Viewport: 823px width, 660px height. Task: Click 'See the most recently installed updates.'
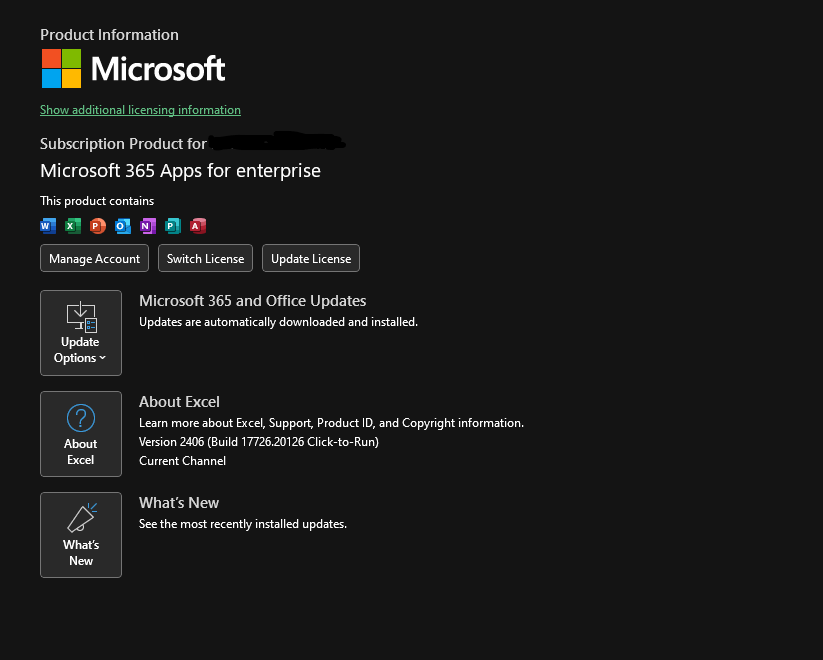pos(242,524)
